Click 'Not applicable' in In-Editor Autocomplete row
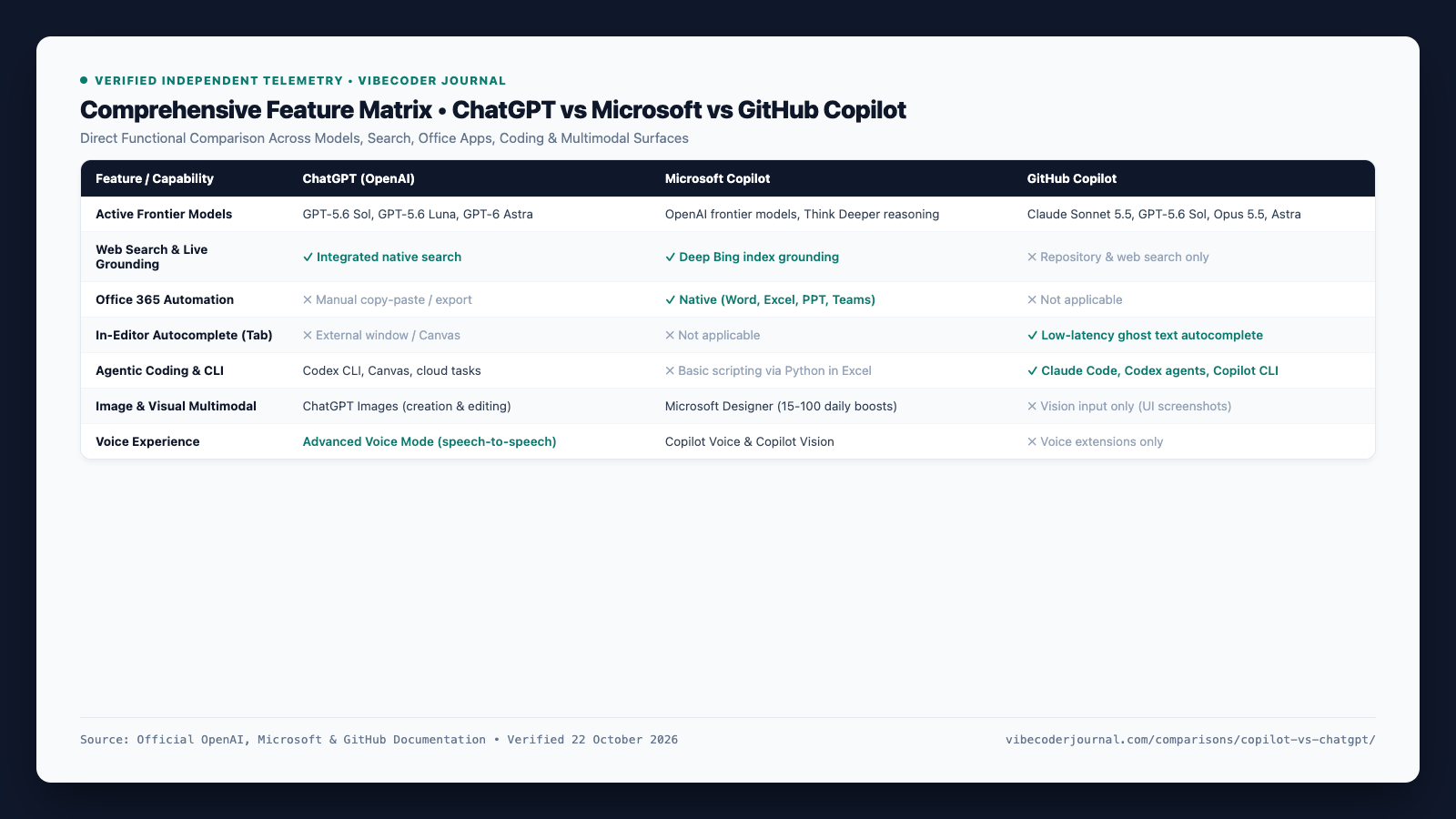Viewport: 1456px width, 819px height. pos(713,335)
